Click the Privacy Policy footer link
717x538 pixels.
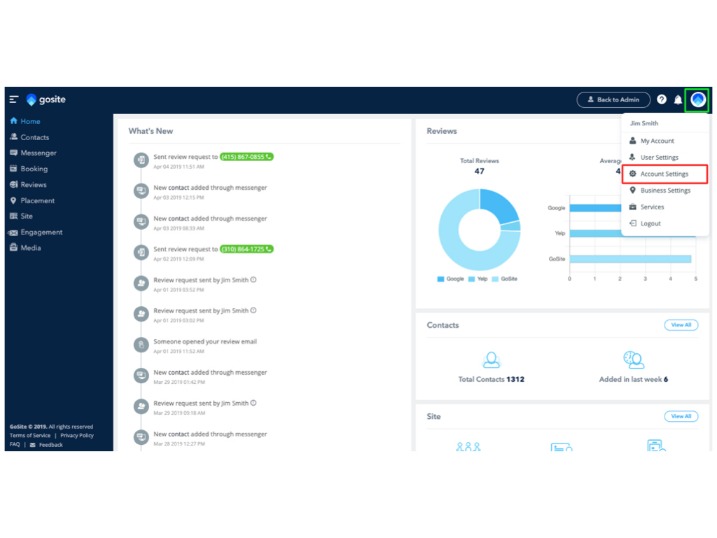(77, 436)
